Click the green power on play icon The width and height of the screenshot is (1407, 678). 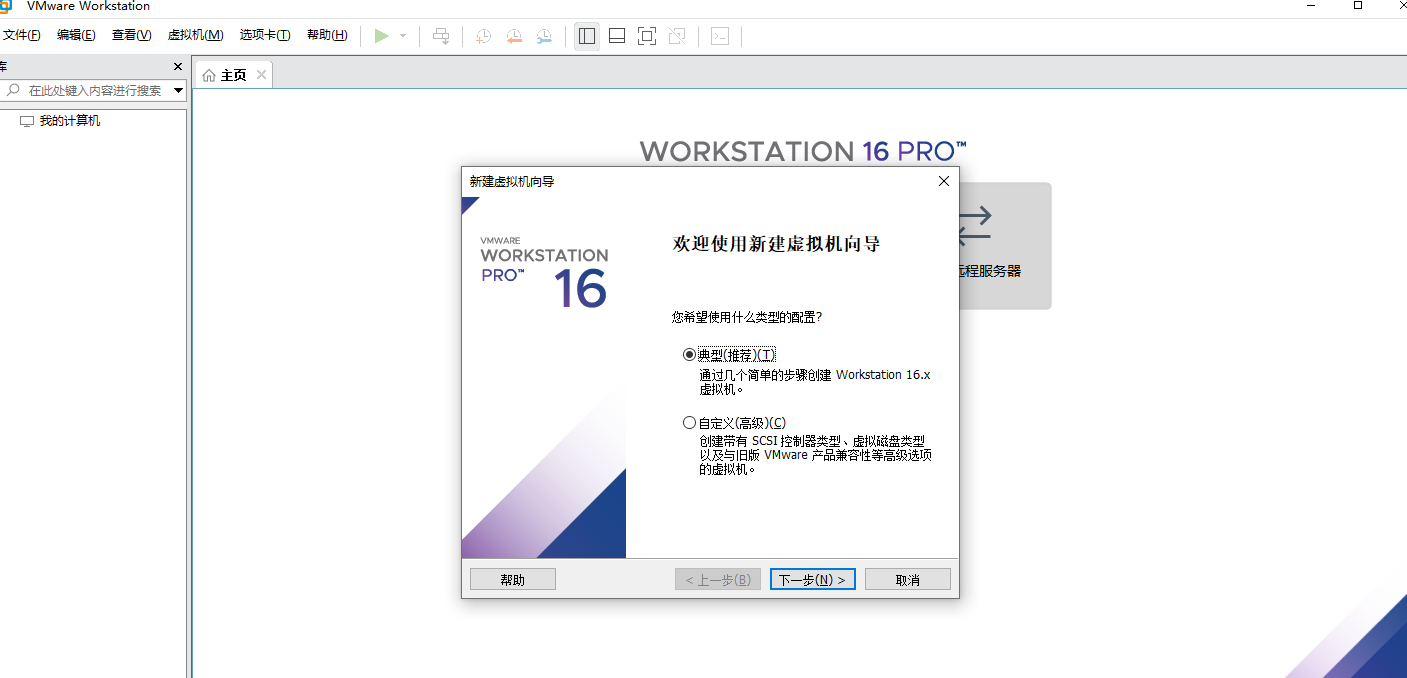click(381, 36)
